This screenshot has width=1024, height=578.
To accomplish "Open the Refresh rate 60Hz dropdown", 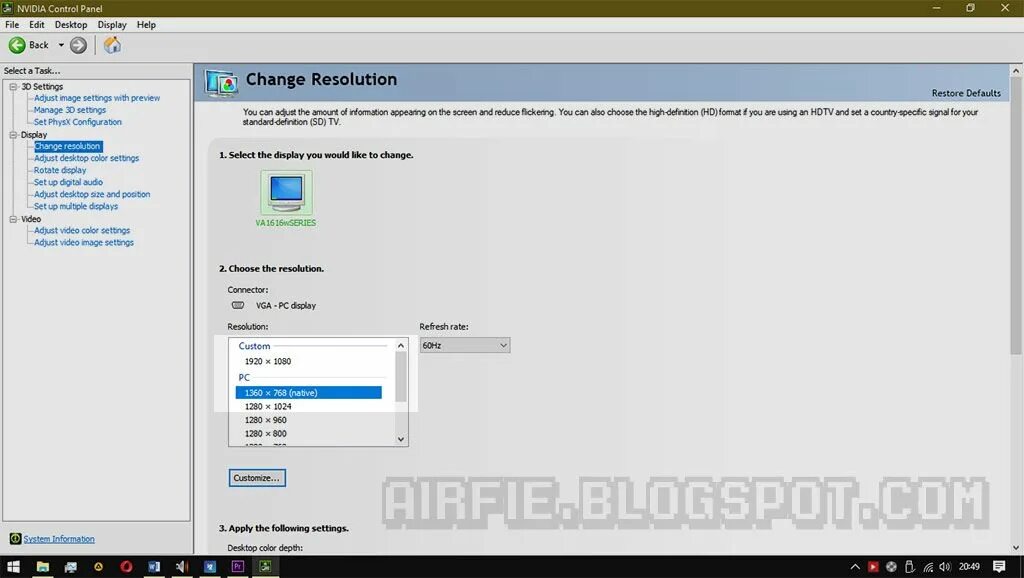I will coord(464,345).
